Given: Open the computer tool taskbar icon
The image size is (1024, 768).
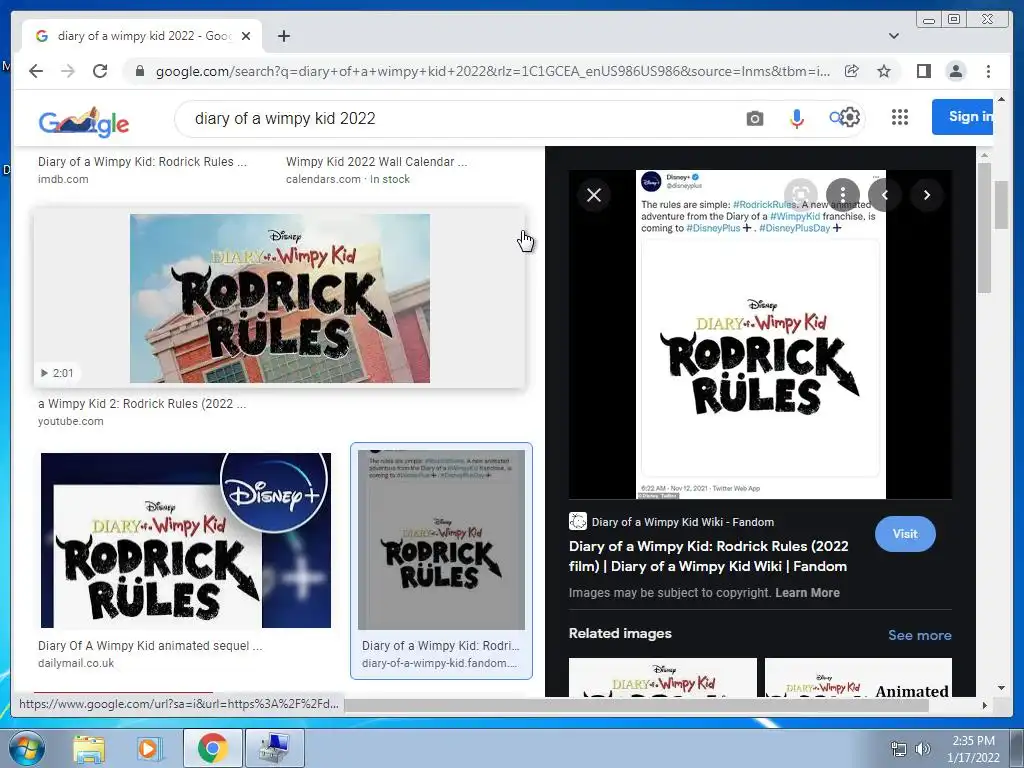Looking at the screenshot, I should [x=274, y=748].
